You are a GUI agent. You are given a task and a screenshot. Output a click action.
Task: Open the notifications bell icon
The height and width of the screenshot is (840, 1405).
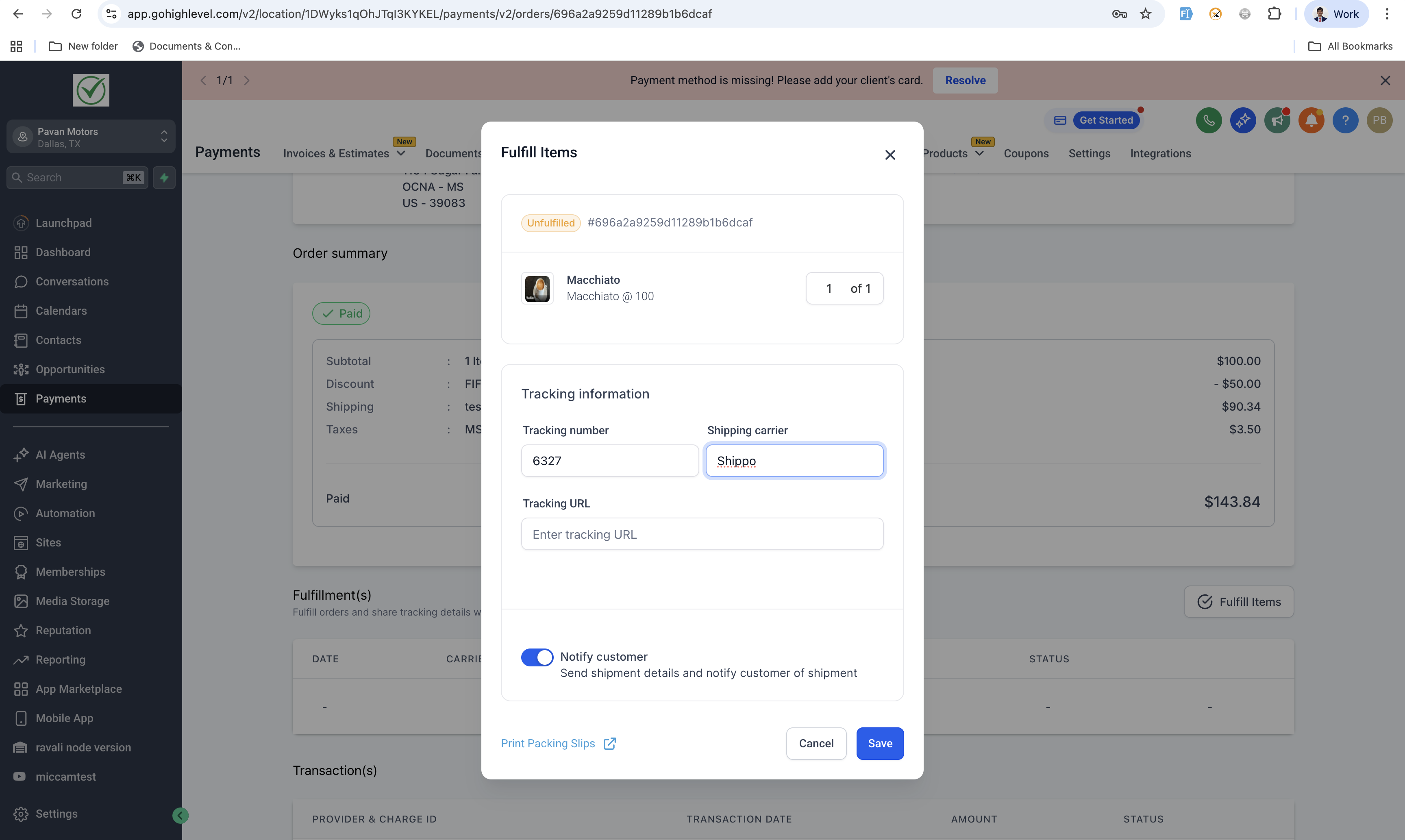pyautogui.click(x=1311, y=121)
